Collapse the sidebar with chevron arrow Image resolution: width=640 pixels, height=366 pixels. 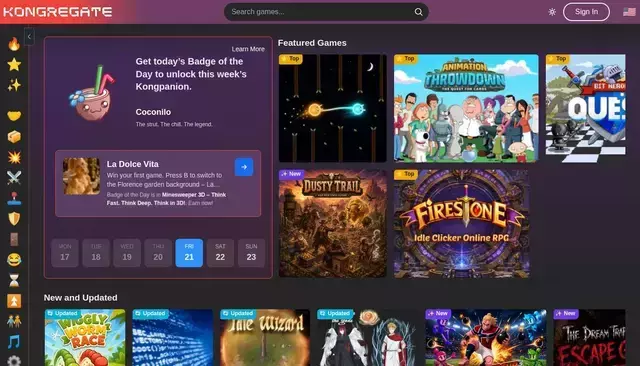click(29, 37)
